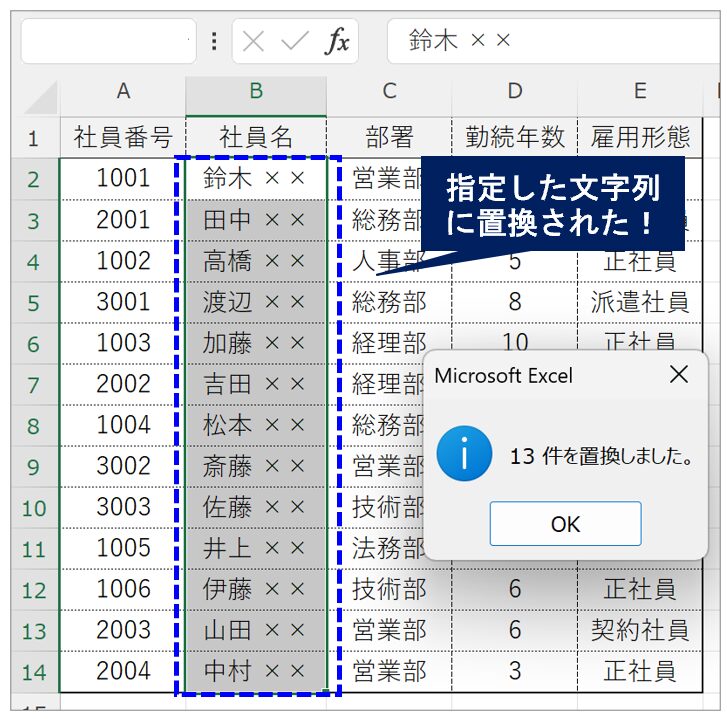Click the Enter checkmark in formula bar
Screen dimensions: 727x719
[x=295, y=41]
